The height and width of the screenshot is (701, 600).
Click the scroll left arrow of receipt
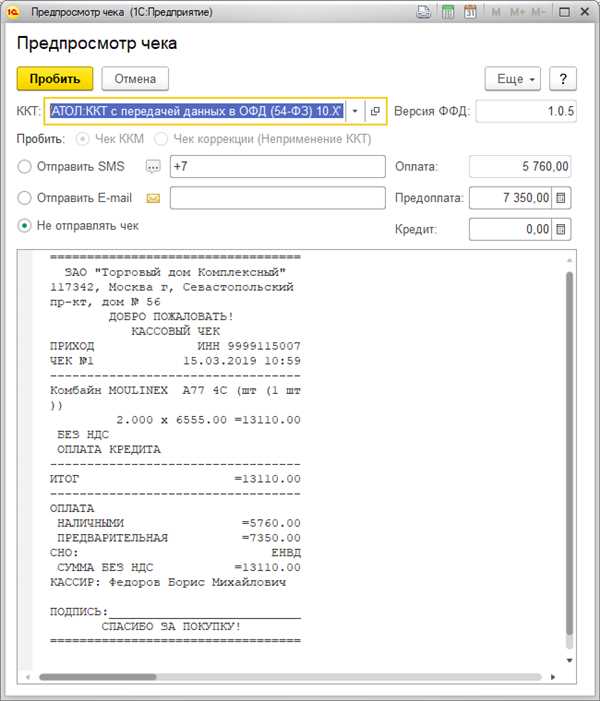(x=28, y=677)
